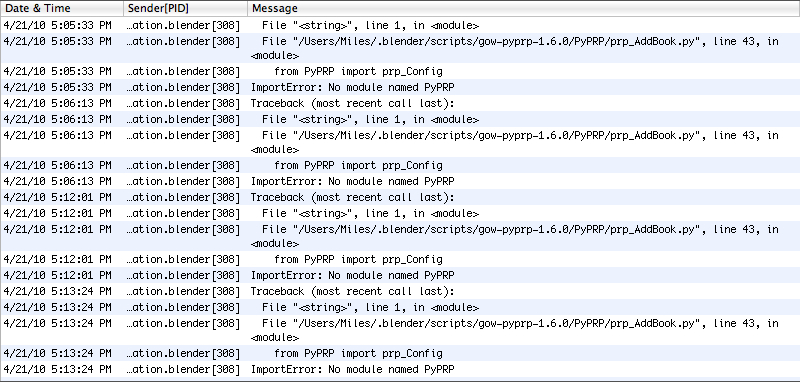
Task: Click the Message column header
Action: [x=523, y=9]
